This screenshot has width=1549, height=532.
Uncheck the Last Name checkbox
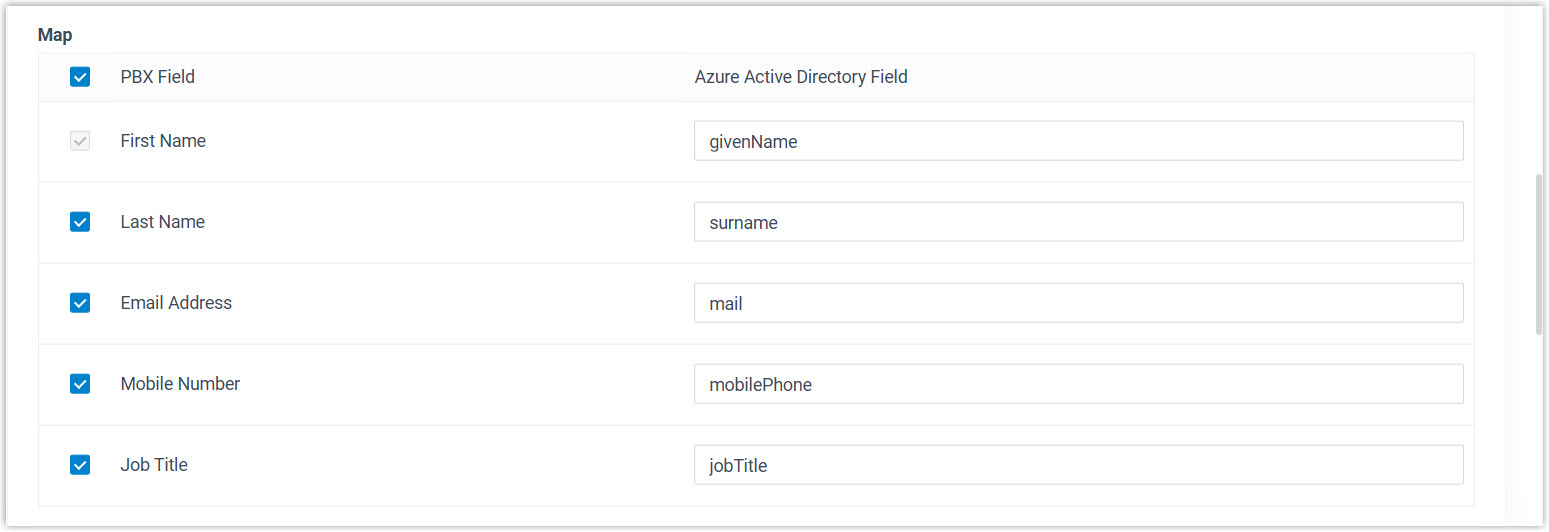point(80,222)
